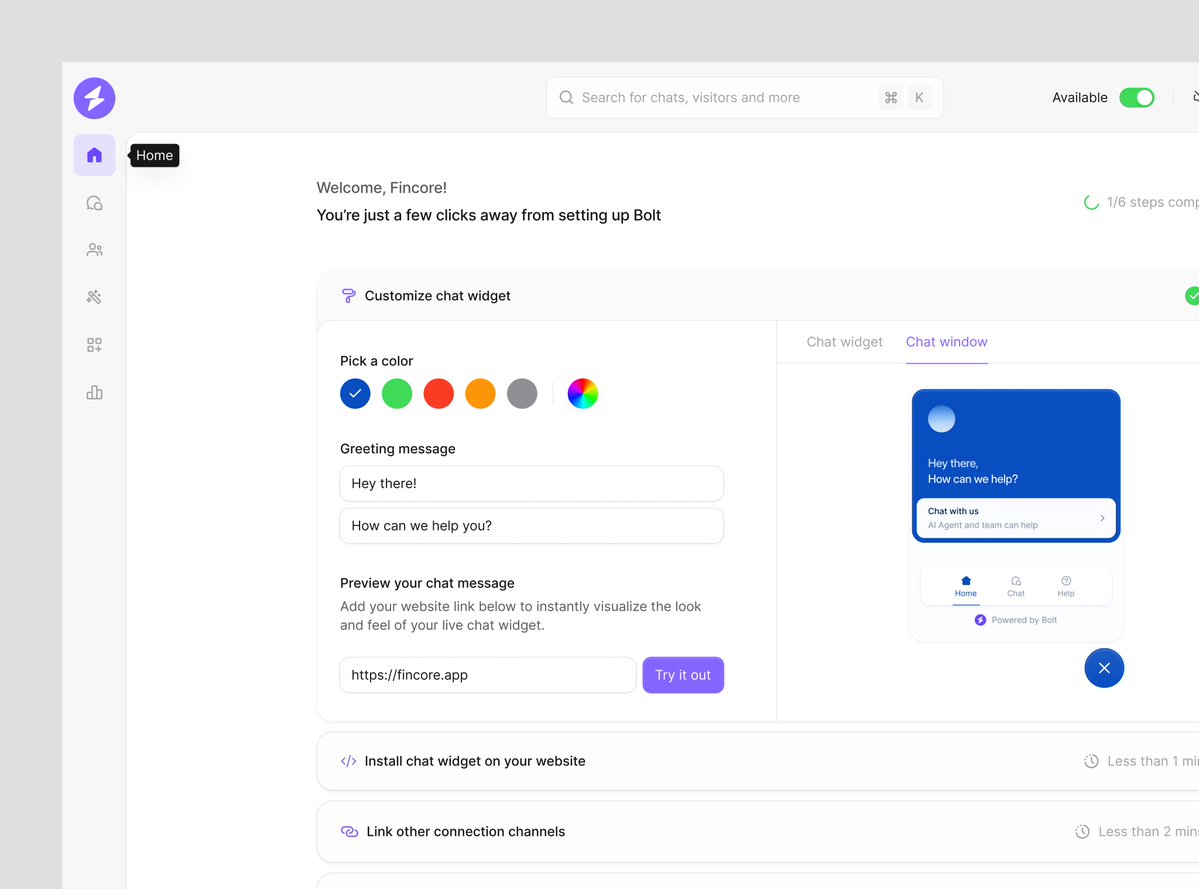Open the visitors people sidebar icon

coord(94,250)
